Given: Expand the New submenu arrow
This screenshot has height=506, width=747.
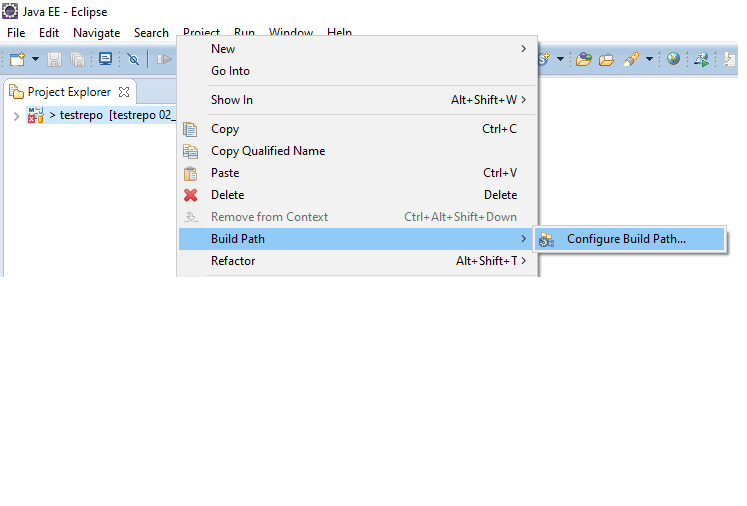Looking at the screenshot, I should 524,49.
